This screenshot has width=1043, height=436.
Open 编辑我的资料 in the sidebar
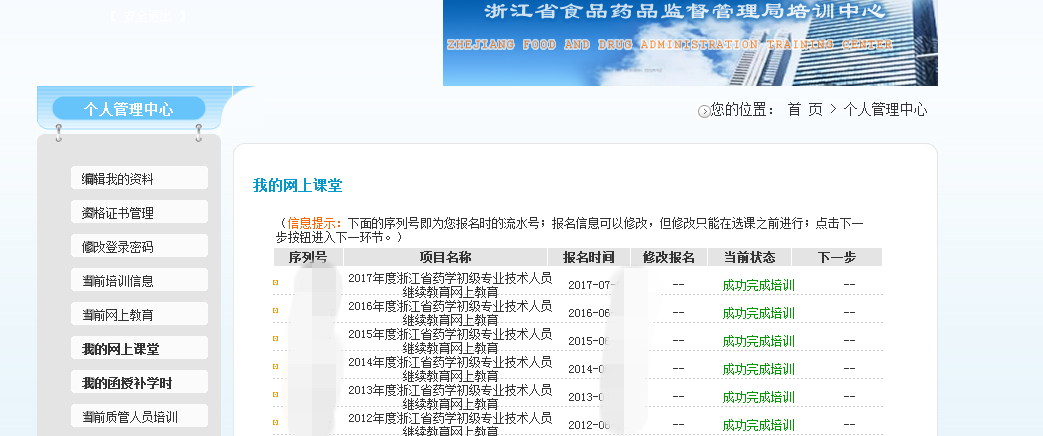pyautogui.click(x=139, y=179)
